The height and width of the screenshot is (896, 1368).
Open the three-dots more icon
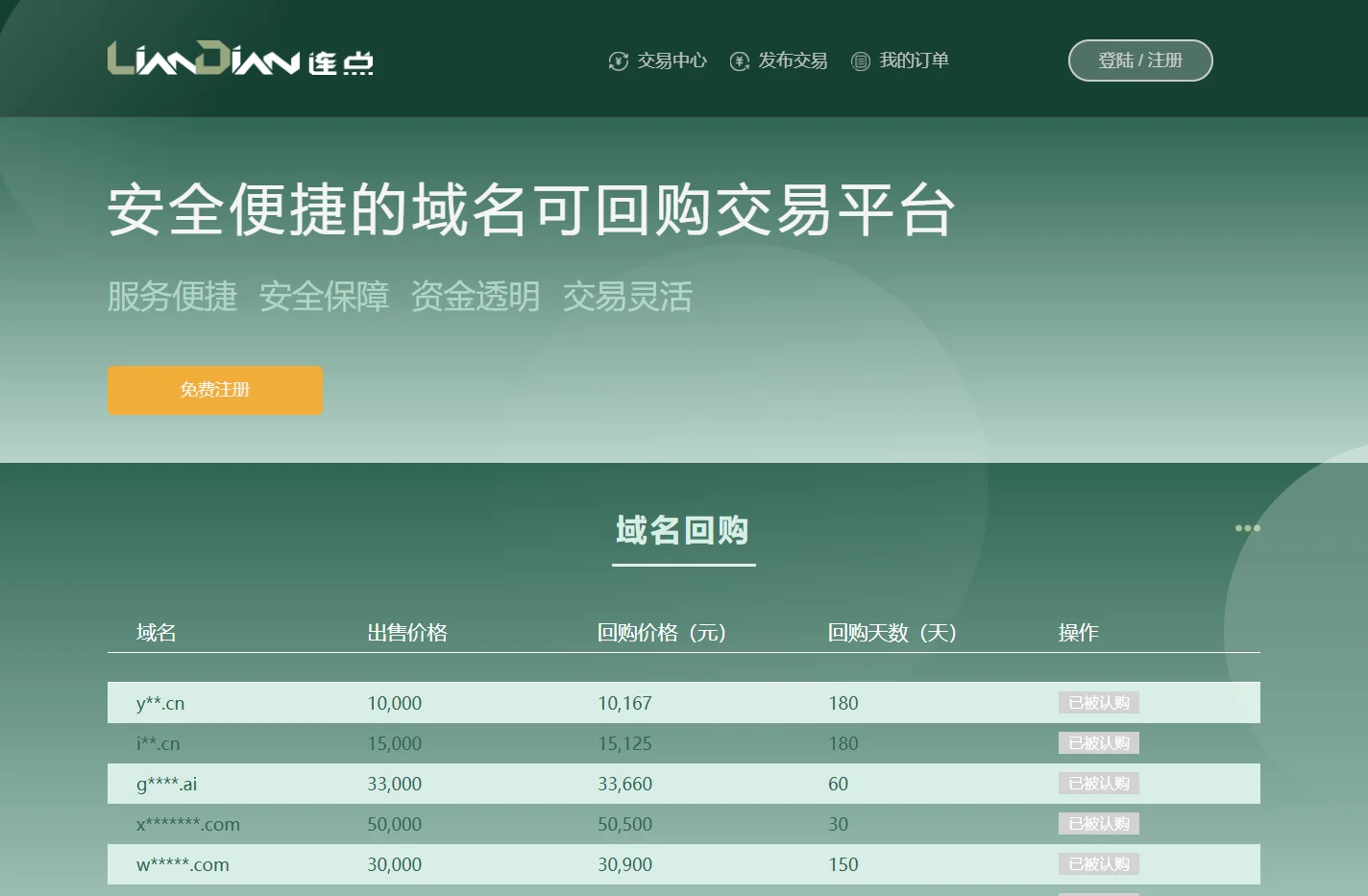pos(1247,528)
